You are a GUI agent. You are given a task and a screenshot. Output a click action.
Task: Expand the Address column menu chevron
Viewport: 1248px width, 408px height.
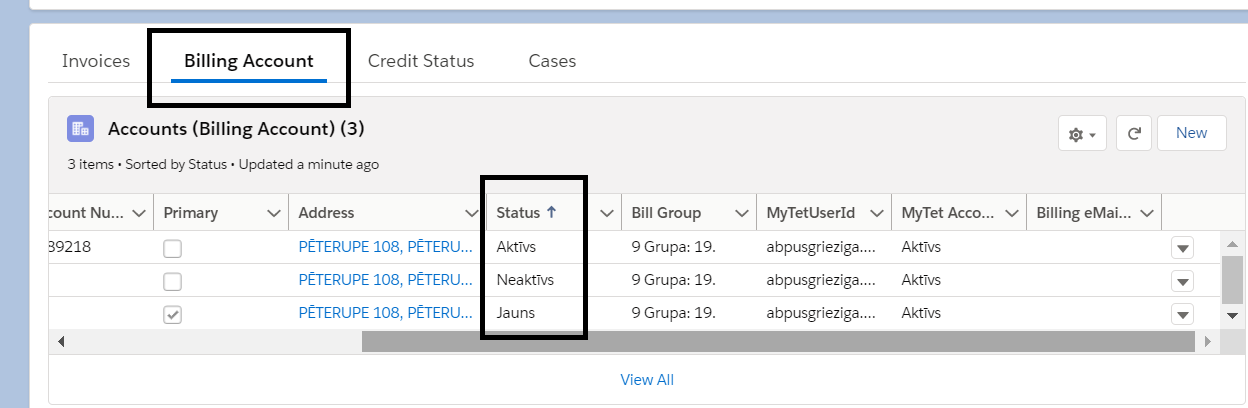[x=472, y=213]
